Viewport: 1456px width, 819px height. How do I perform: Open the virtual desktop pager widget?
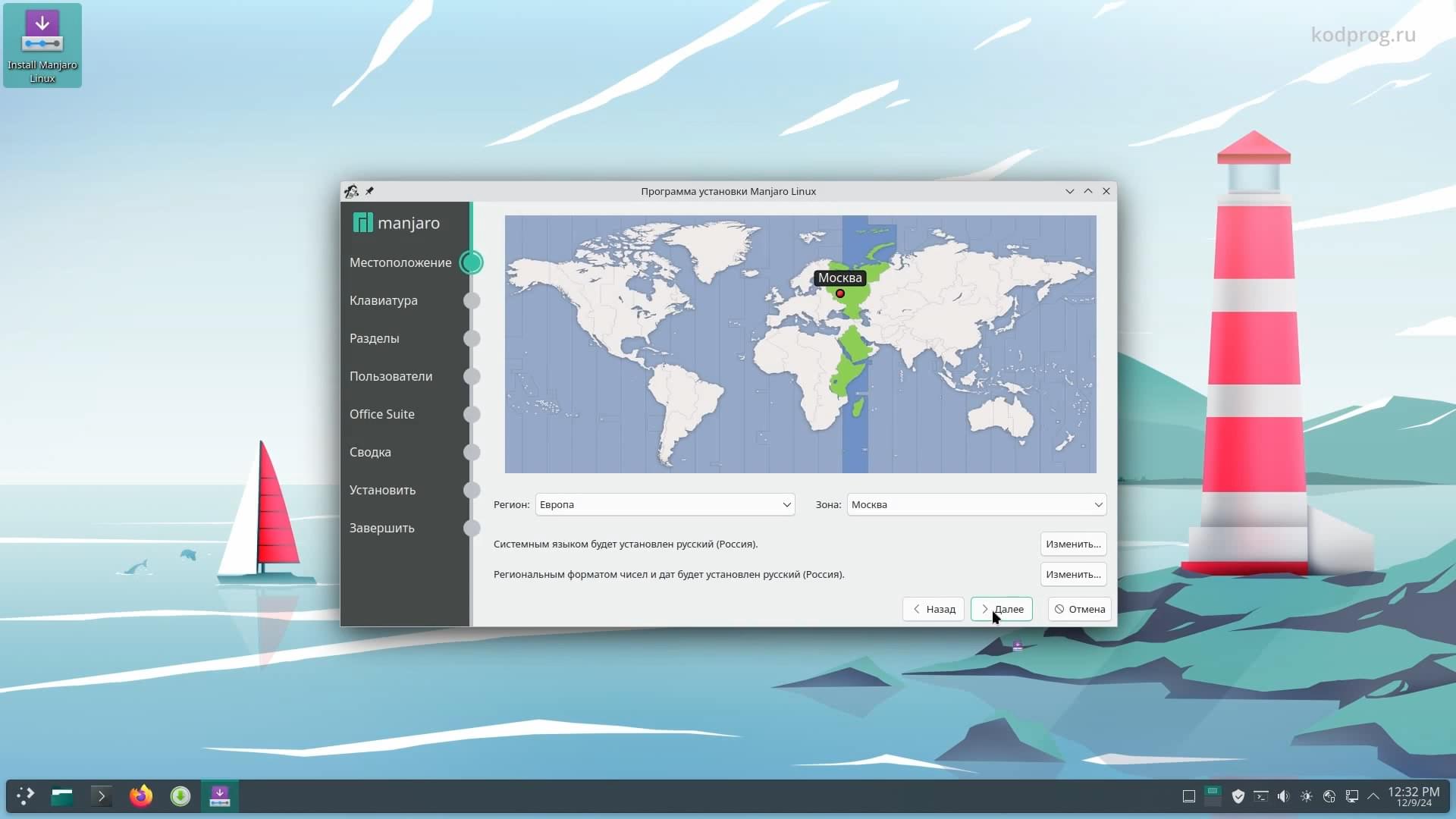1213,795
